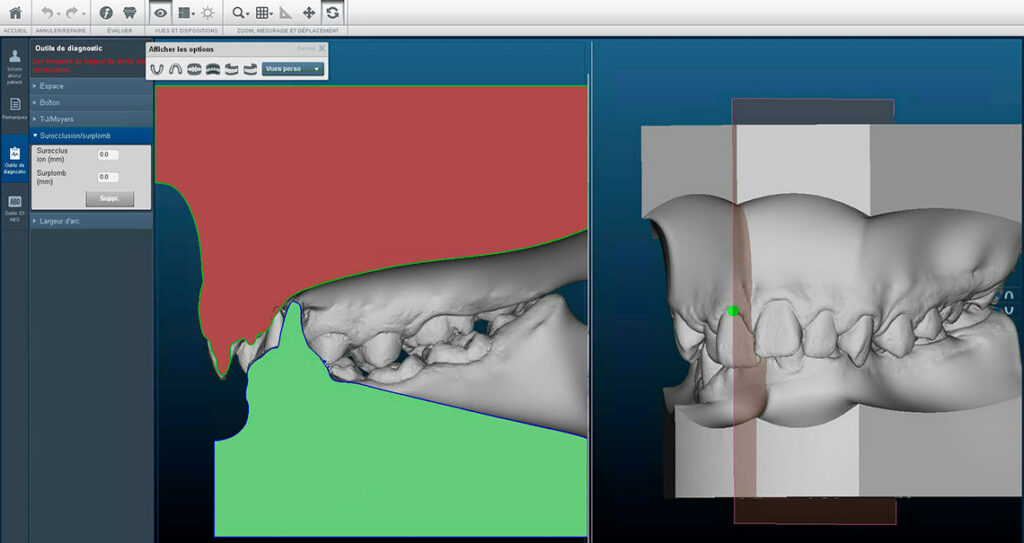The width and height of the screenshot is (1024, 543).
Task: Close the Afficher les options panel
Action: 322,48
